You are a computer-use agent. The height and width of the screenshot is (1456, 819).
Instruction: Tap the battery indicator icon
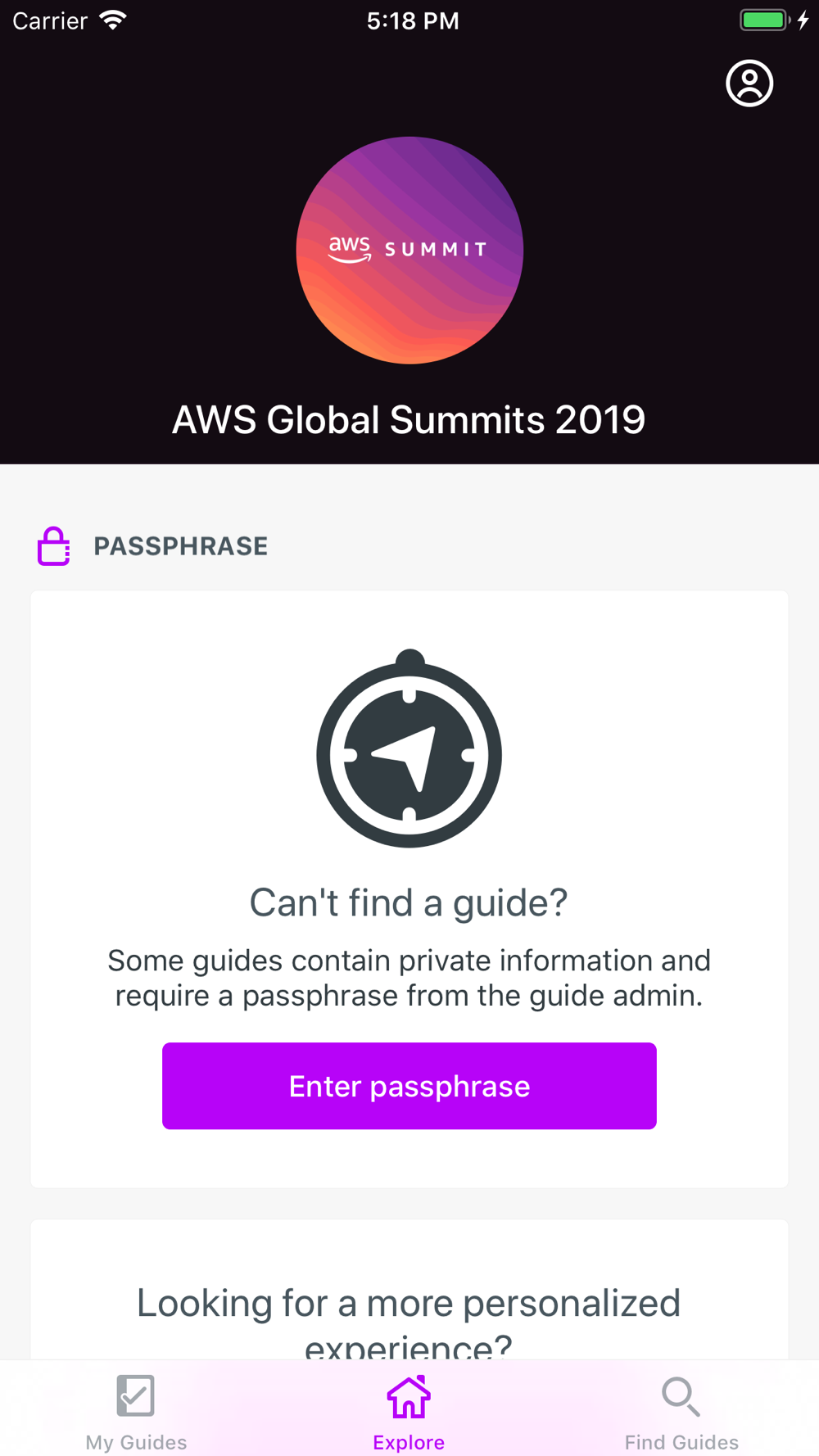coord(765,20)
